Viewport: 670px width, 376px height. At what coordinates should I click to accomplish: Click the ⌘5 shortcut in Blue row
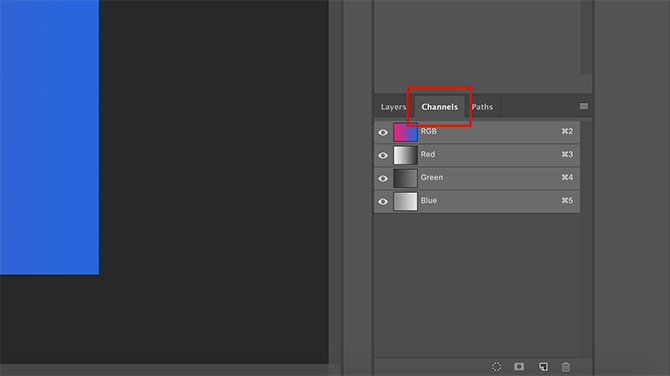coord(567,200)
